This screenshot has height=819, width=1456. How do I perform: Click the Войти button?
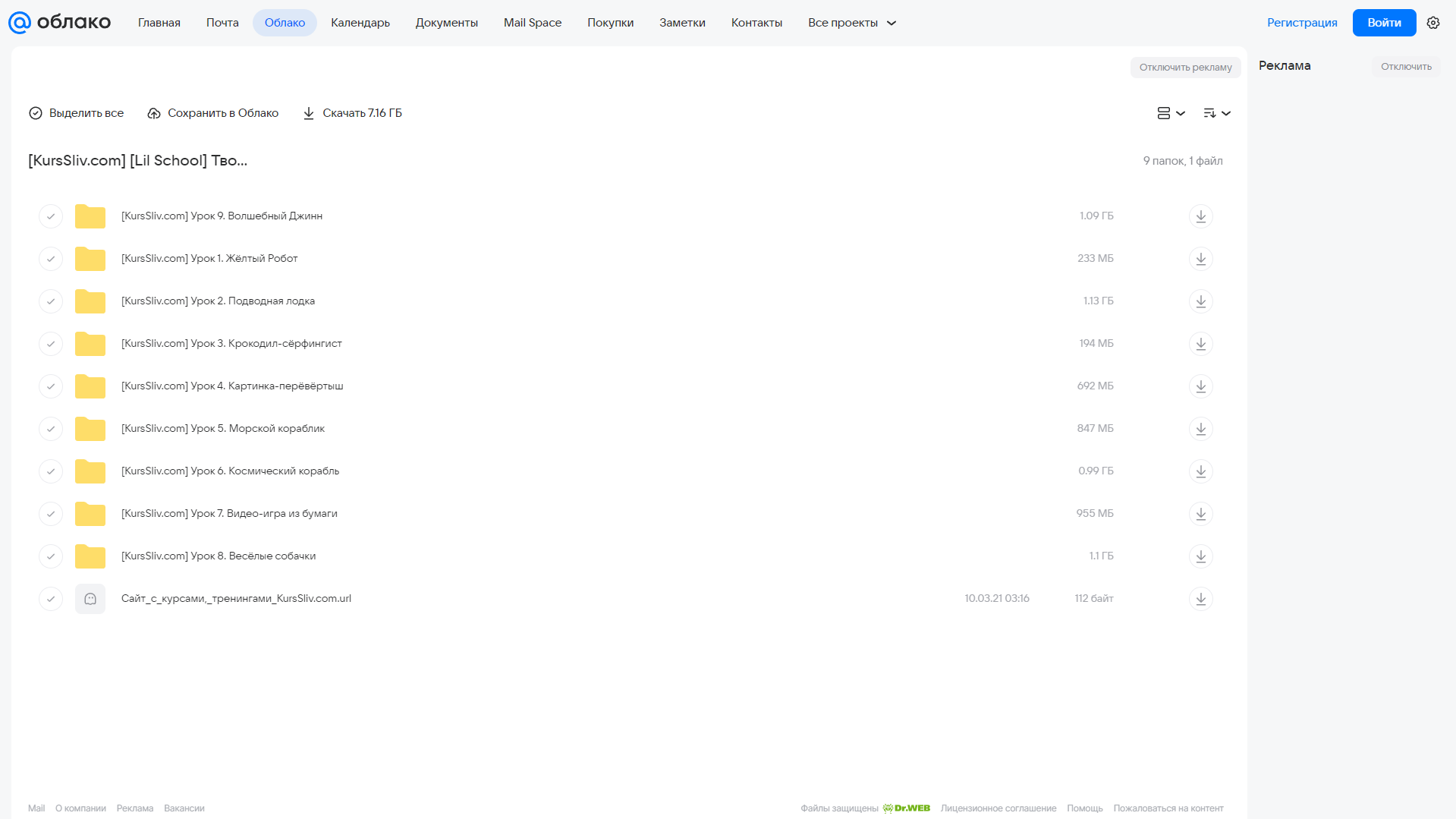1384,23
